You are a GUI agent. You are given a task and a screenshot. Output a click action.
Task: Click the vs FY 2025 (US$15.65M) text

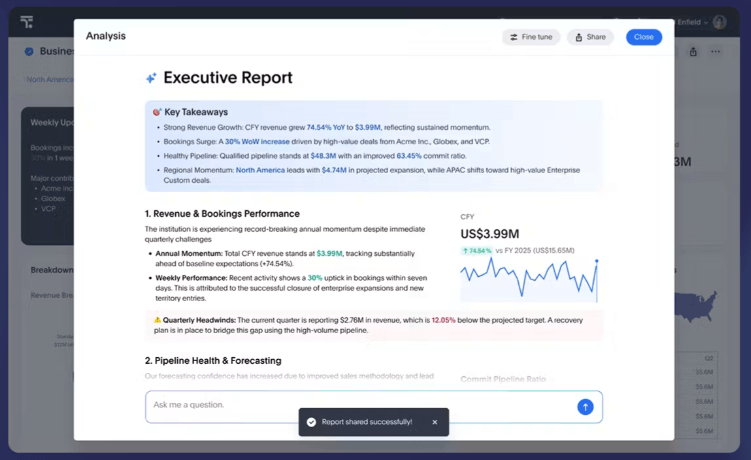[x=535, y=251]
